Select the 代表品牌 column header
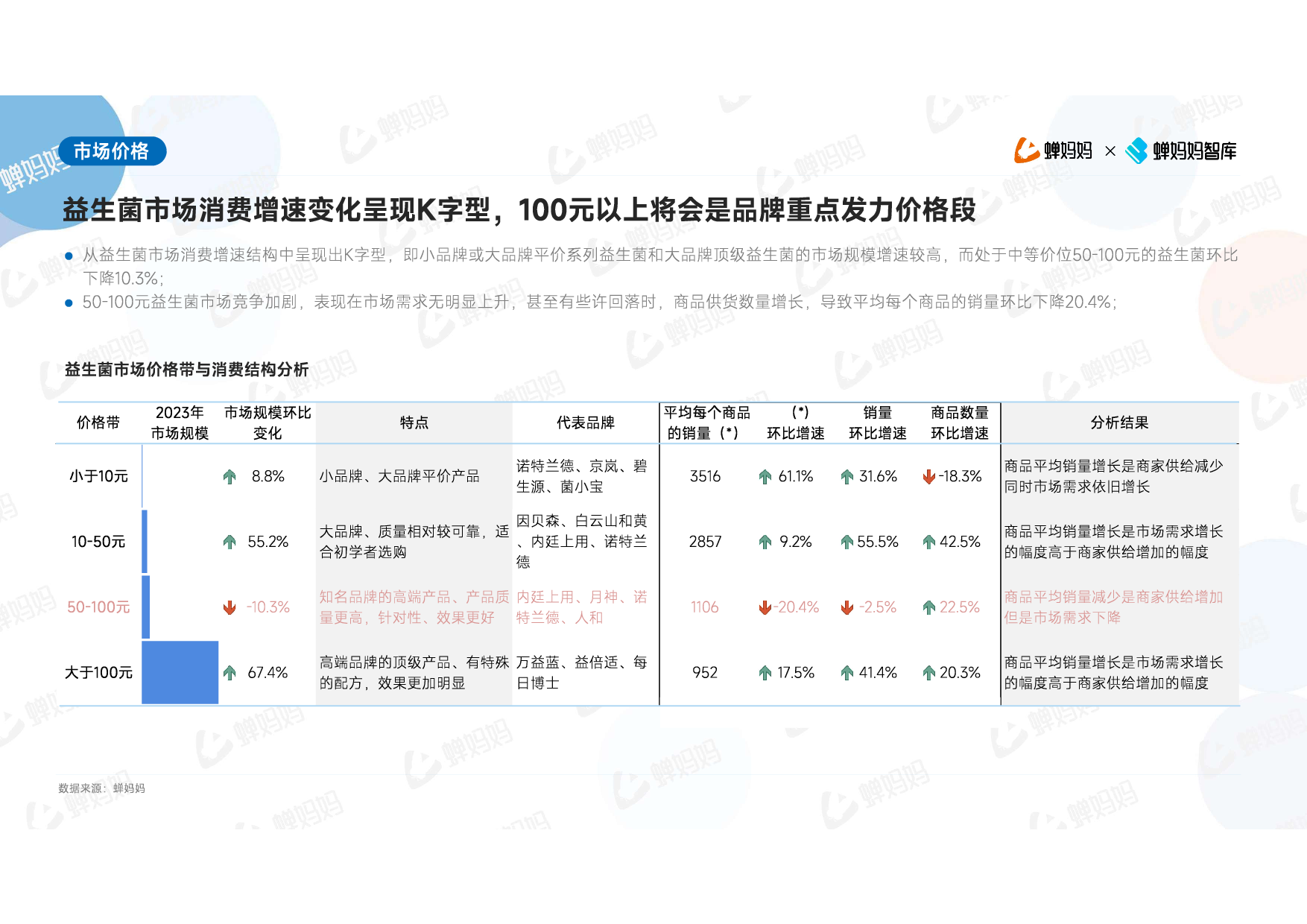 tap(585, 423)
